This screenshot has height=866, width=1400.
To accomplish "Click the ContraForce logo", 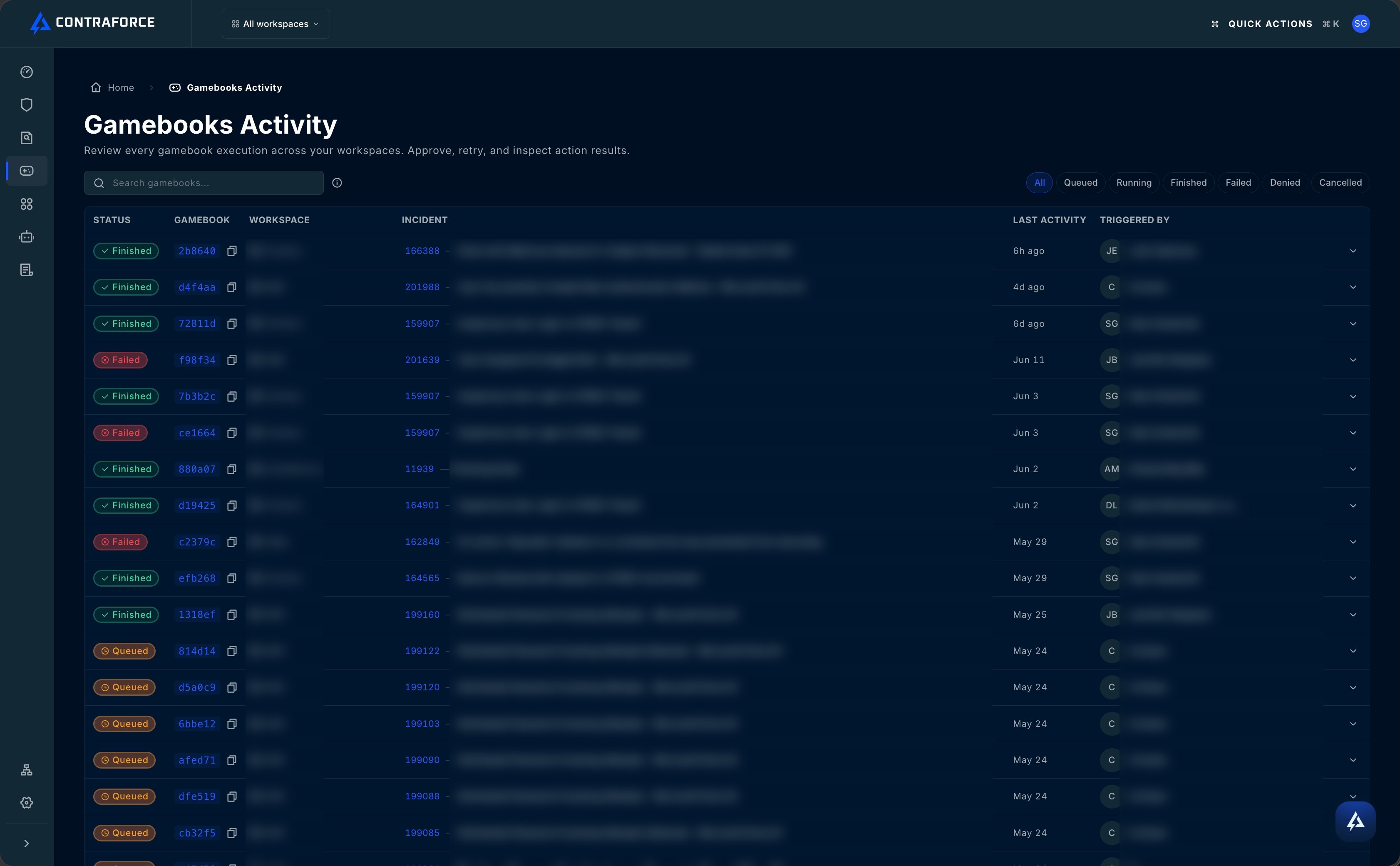I will pos(92,23).
